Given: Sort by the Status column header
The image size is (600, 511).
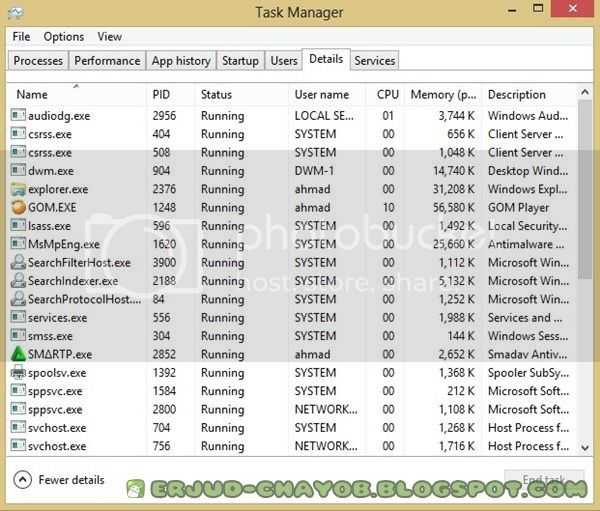Looking at the screenshot, I should pos(241,94).
